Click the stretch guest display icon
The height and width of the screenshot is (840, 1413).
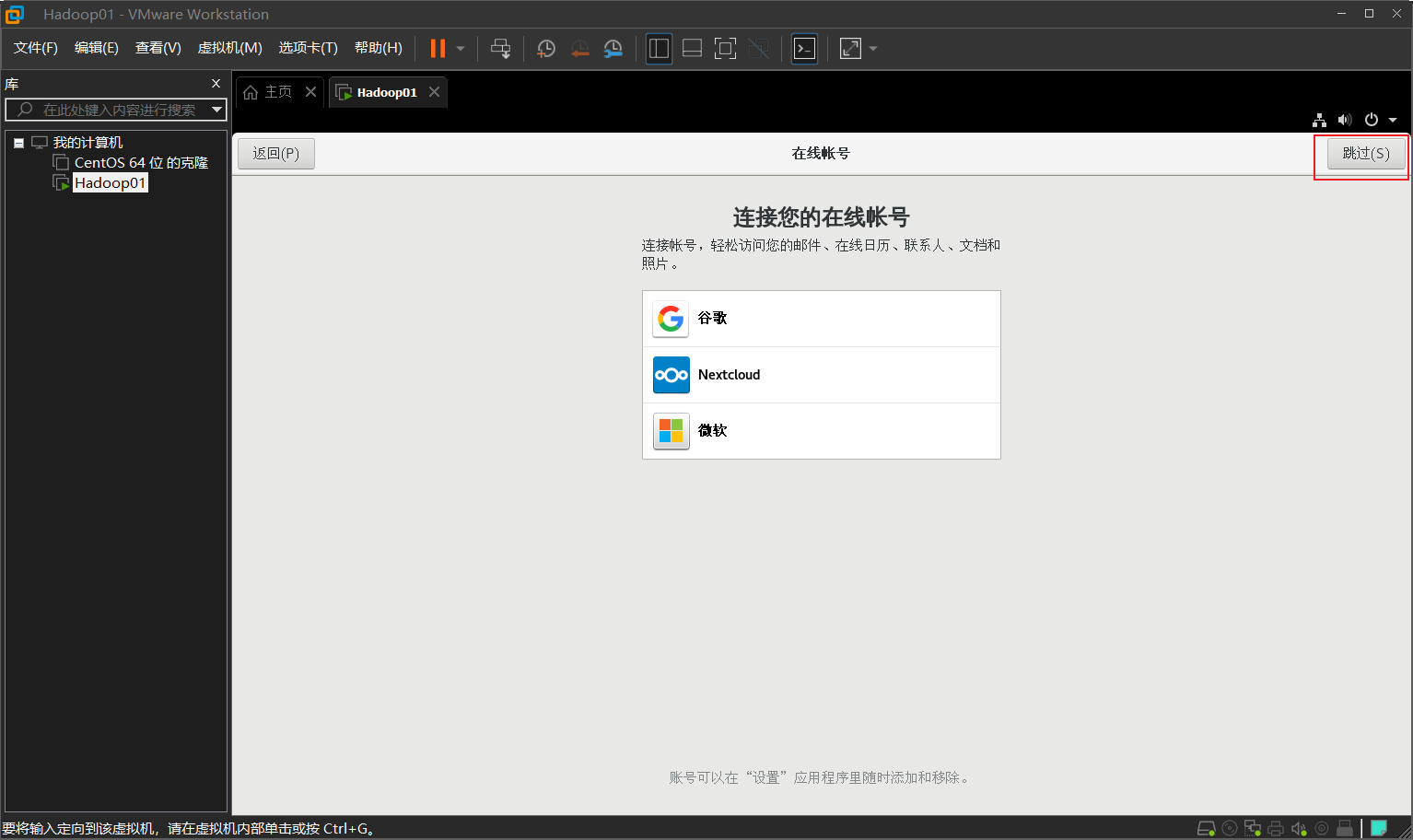[x=850, y=49]
